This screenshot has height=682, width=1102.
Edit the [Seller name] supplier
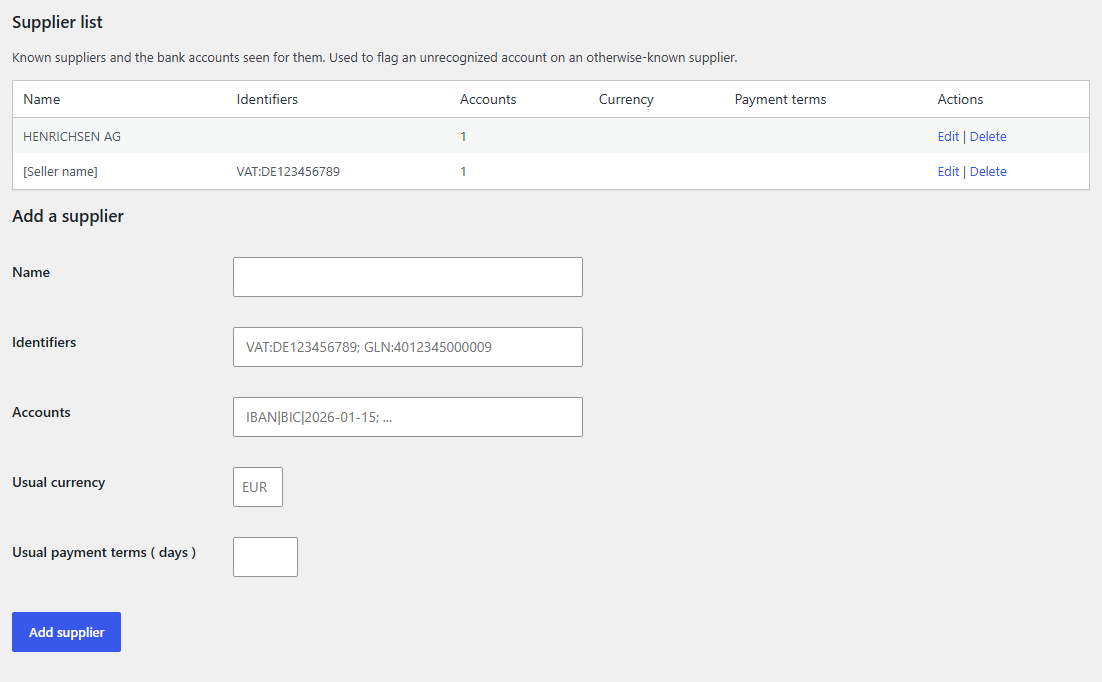[x=947, y=172]
